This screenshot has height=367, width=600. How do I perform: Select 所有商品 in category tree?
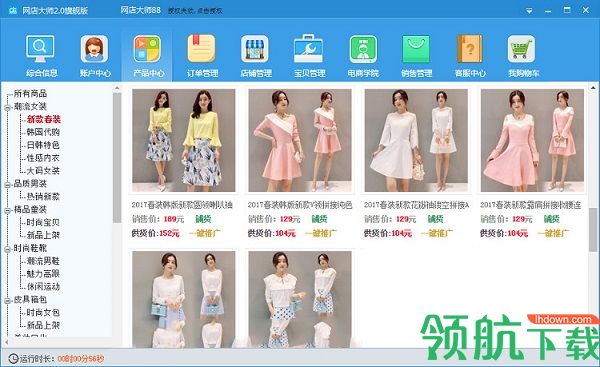[30, 93]
